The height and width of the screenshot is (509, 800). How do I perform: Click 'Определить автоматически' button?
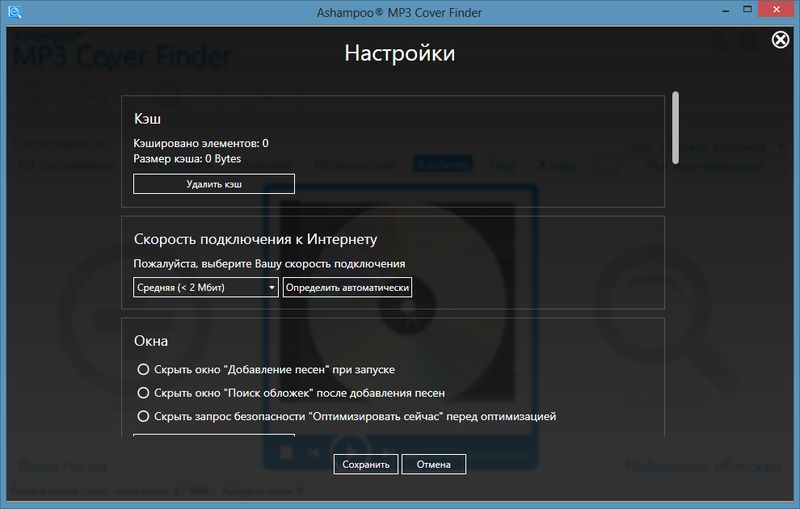(347, 287)
